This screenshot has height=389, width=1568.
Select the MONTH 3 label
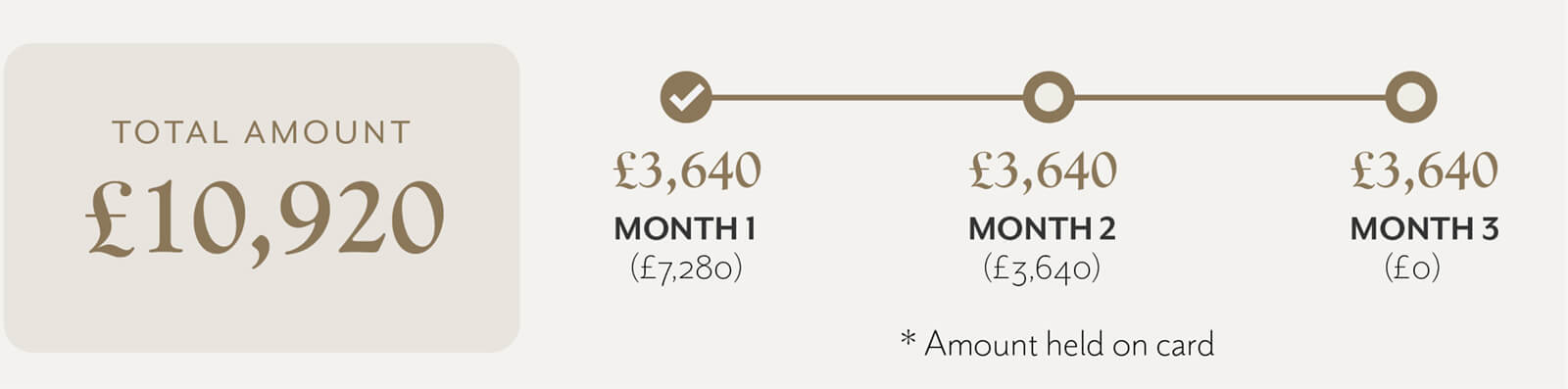tap(1424, 228)
